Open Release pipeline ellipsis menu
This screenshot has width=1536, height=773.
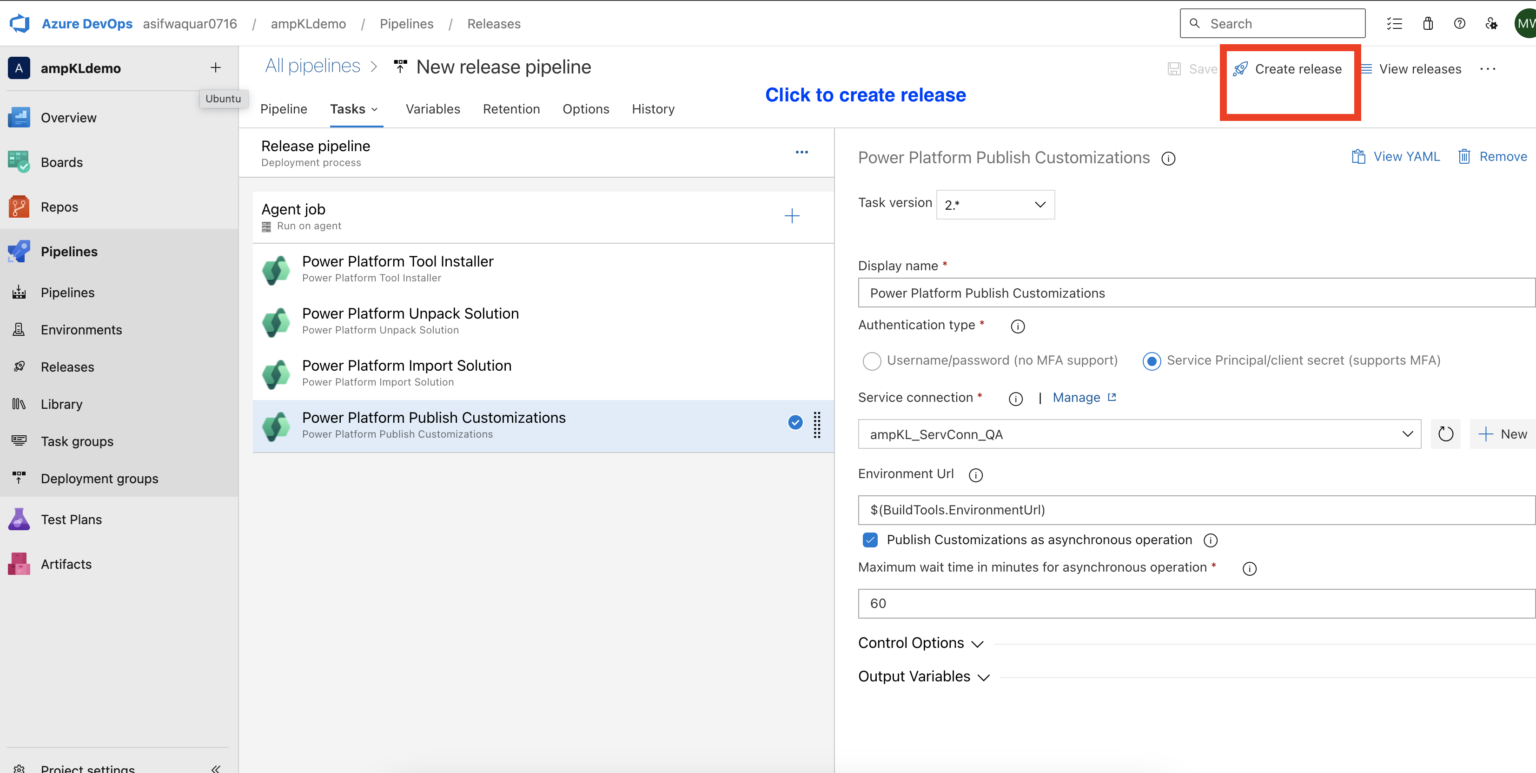pos(801,152)
